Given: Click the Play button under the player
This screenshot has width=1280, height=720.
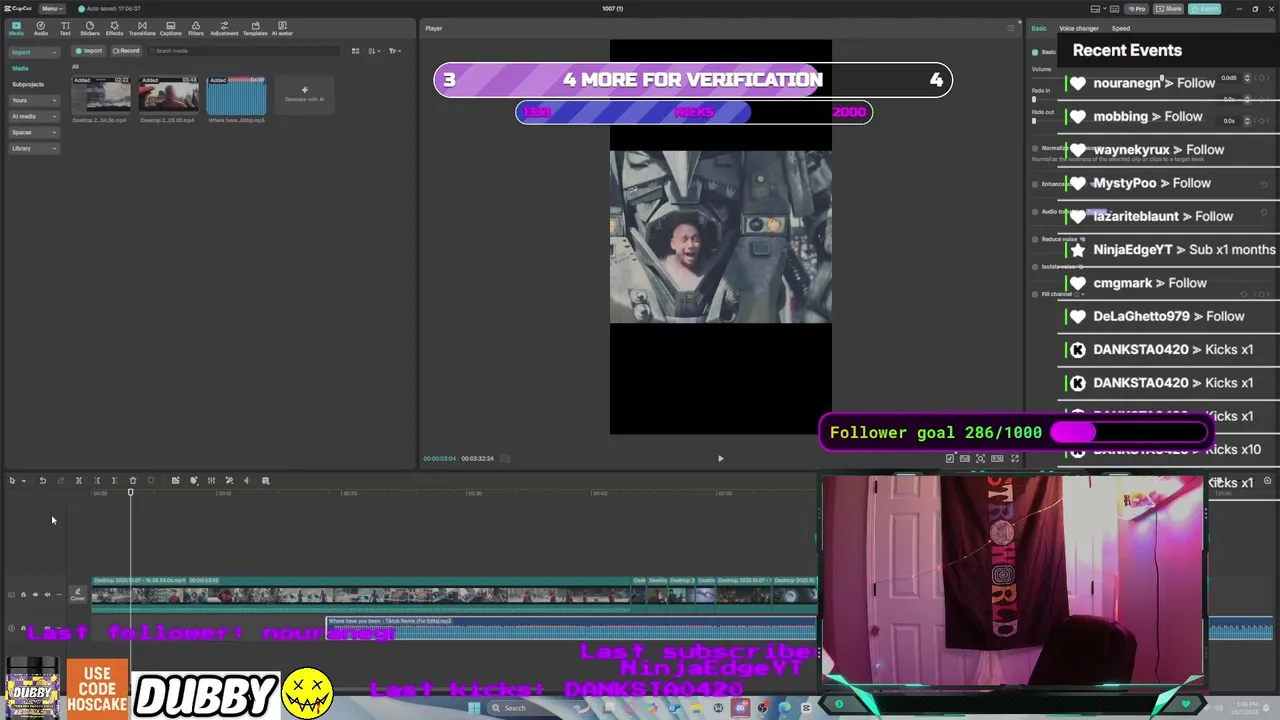Looking at the screenshot, I should tap(720, 459).
